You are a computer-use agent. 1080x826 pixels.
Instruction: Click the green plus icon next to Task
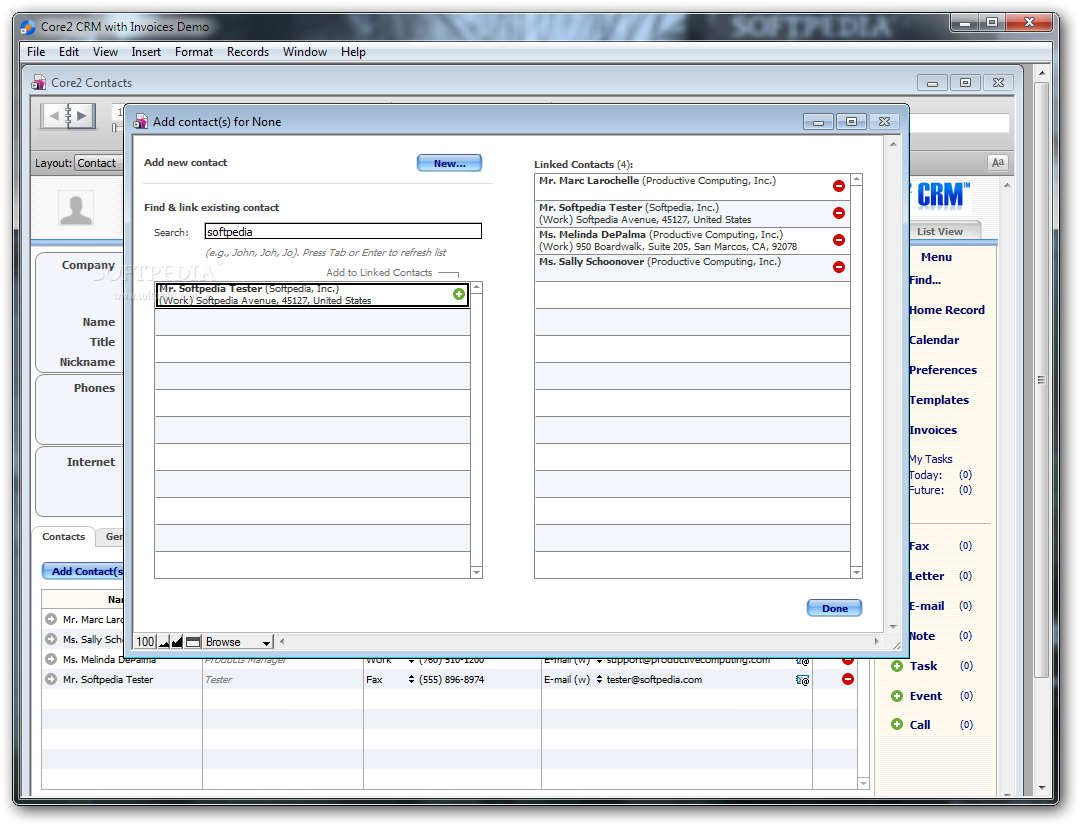[x=897, y=666]
